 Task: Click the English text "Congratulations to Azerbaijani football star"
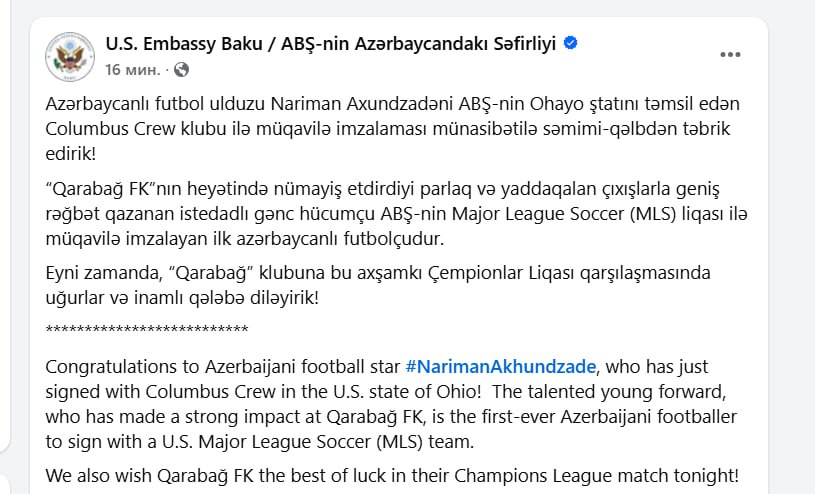[224, 367]
